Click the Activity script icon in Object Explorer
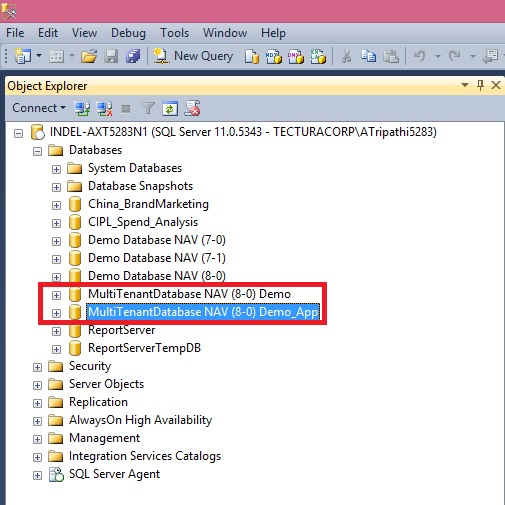The image size is (505, 505). click(192, 108)
